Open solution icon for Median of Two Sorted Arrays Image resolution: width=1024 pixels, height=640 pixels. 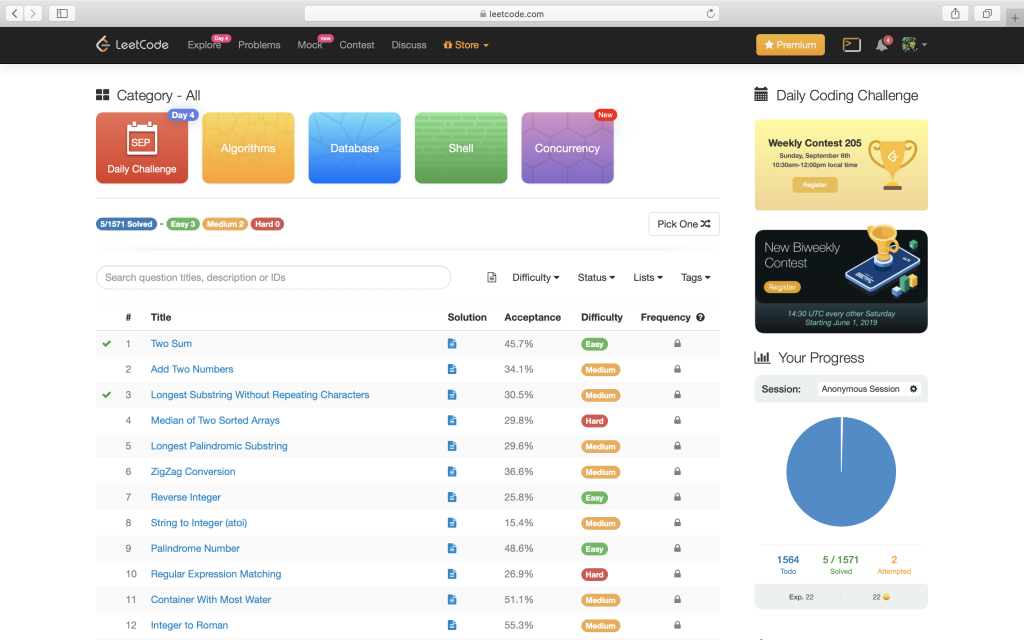452,420
